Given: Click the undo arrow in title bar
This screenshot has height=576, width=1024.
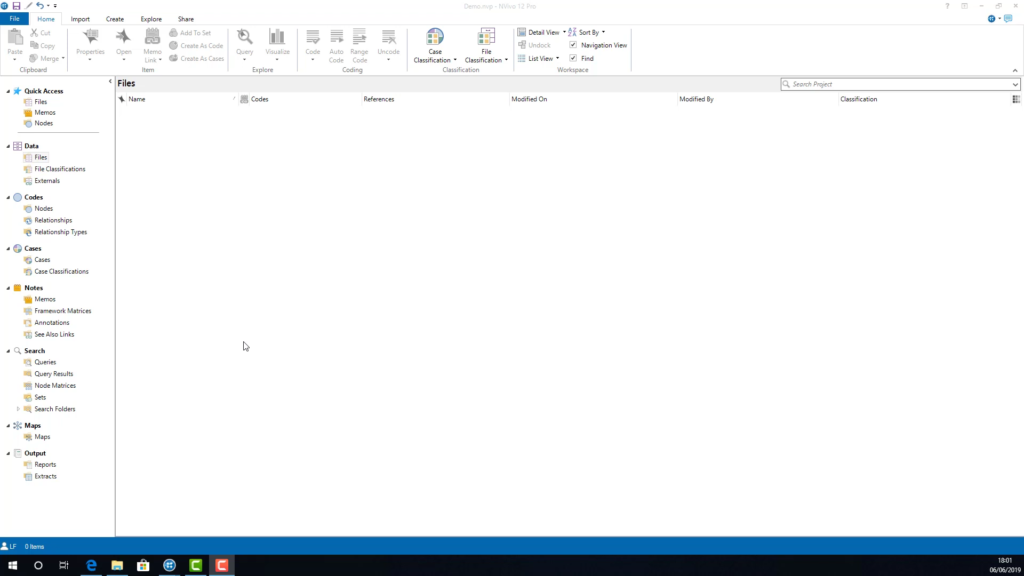Looking at the screenshot, I should (x=39, y=6).
